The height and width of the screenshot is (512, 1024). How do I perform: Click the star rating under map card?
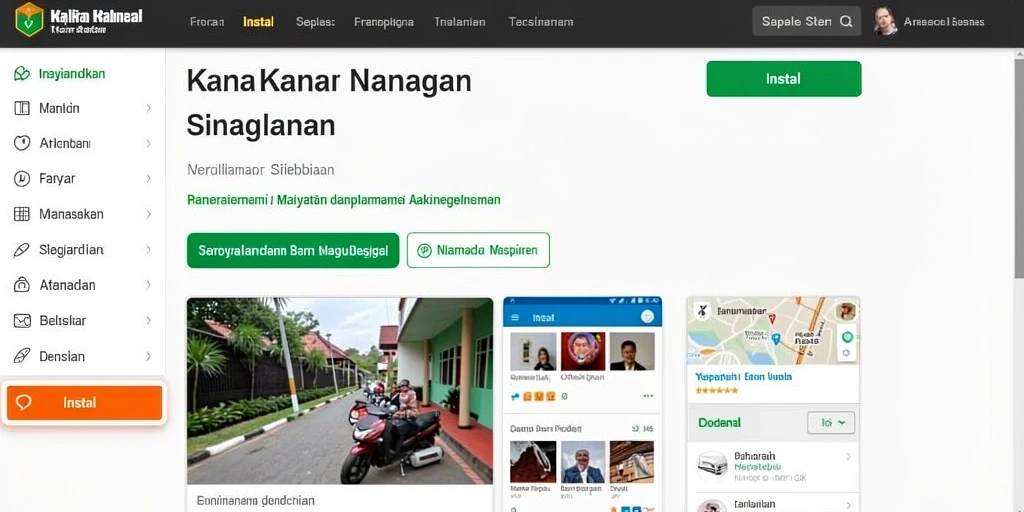pyautogui.click(x=716, y=391)
